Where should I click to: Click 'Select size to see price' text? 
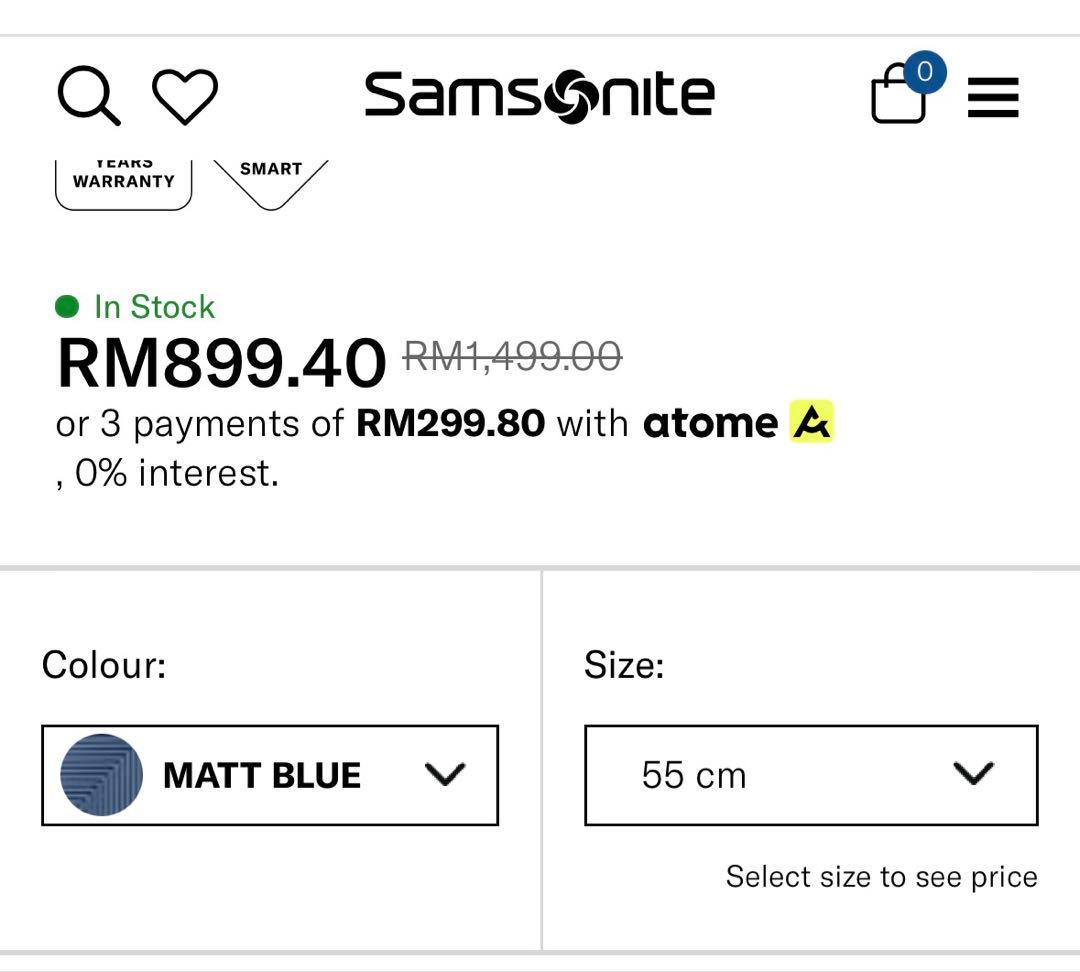click(x=881, y=877)
